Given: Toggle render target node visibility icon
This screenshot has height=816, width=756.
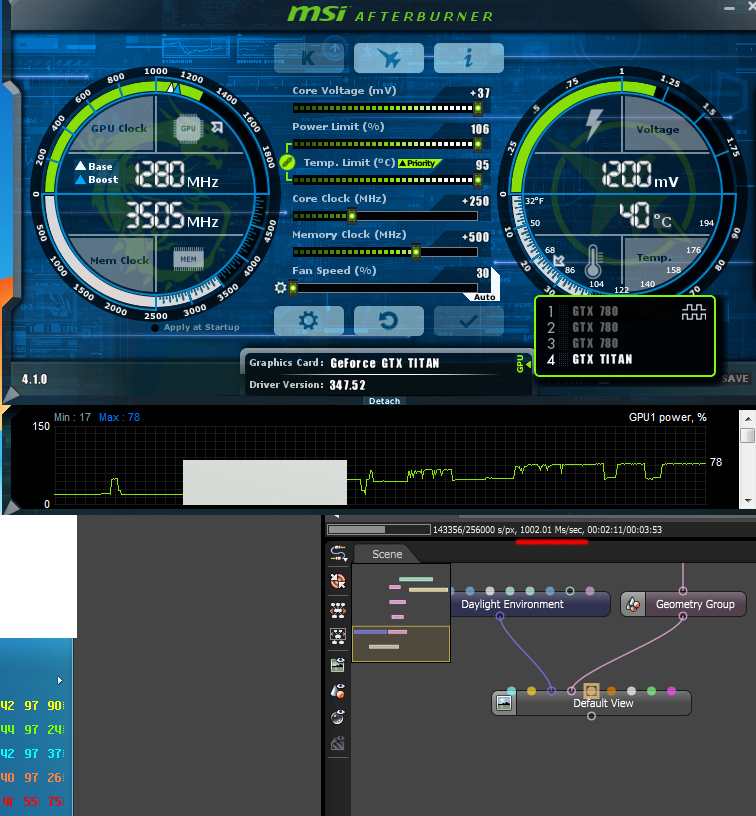Looking at the screenshot, I should tap(338, 665).
